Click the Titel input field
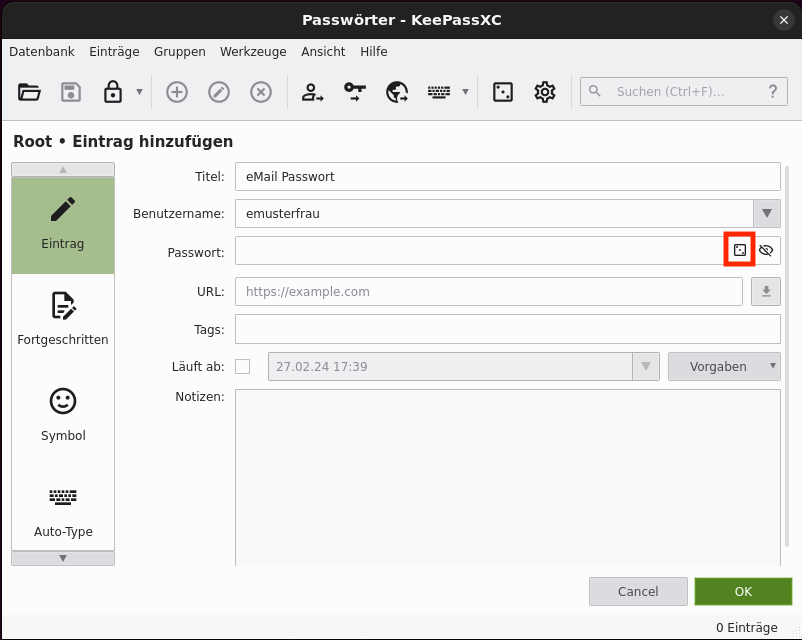The image size is (802, 640). click(508, 176)
